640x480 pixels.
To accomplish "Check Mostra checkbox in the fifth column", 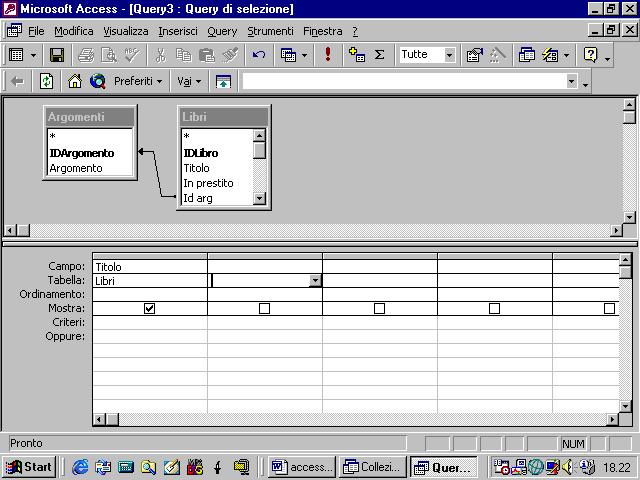I will [x=609, y=309].
